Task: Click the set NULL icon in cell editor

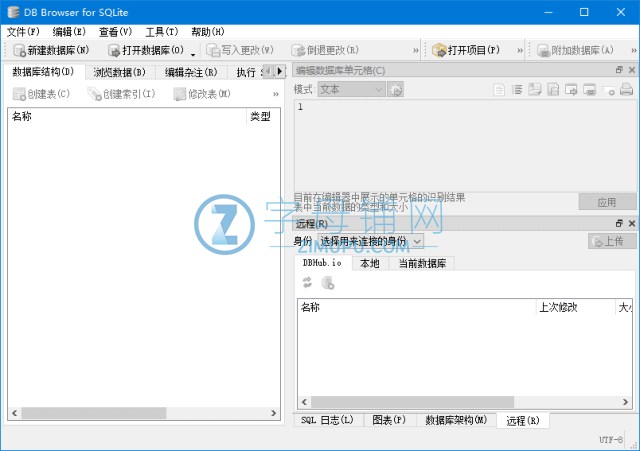Action: point(609,91)
